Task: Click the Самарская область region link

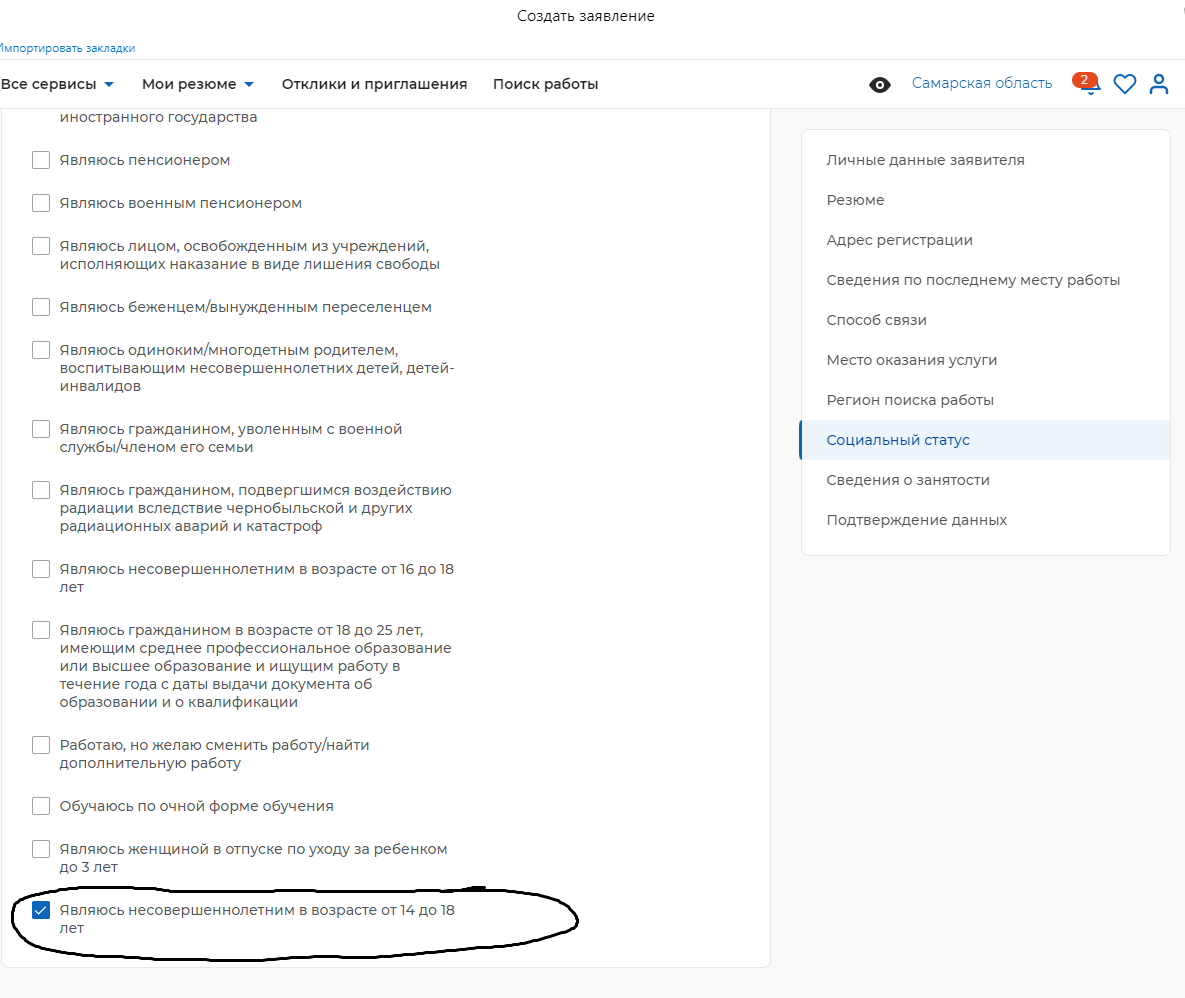Action: (982, 83)
